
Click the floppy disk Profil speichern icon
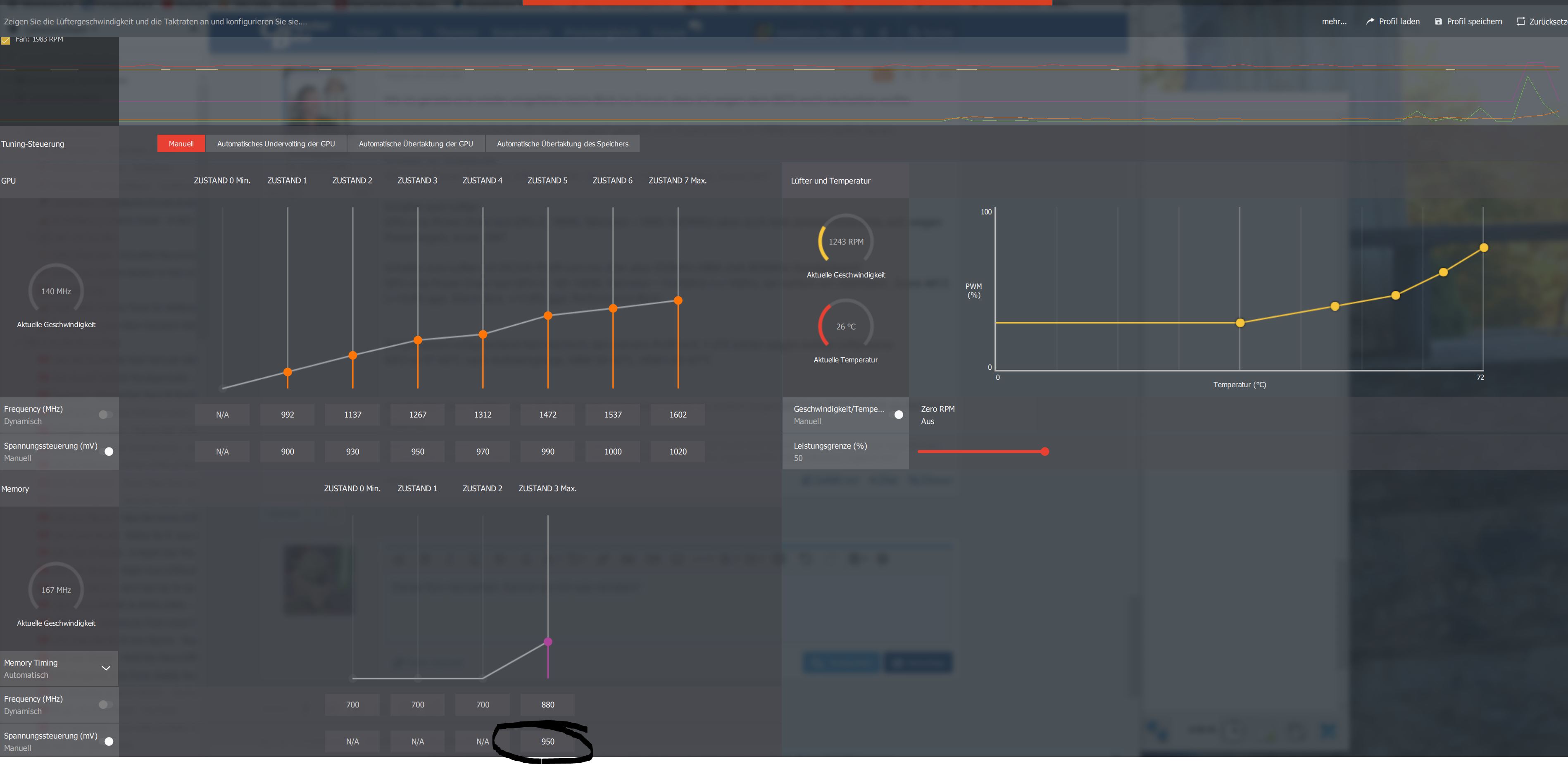pyautogui.click(x=1438, y=21)
